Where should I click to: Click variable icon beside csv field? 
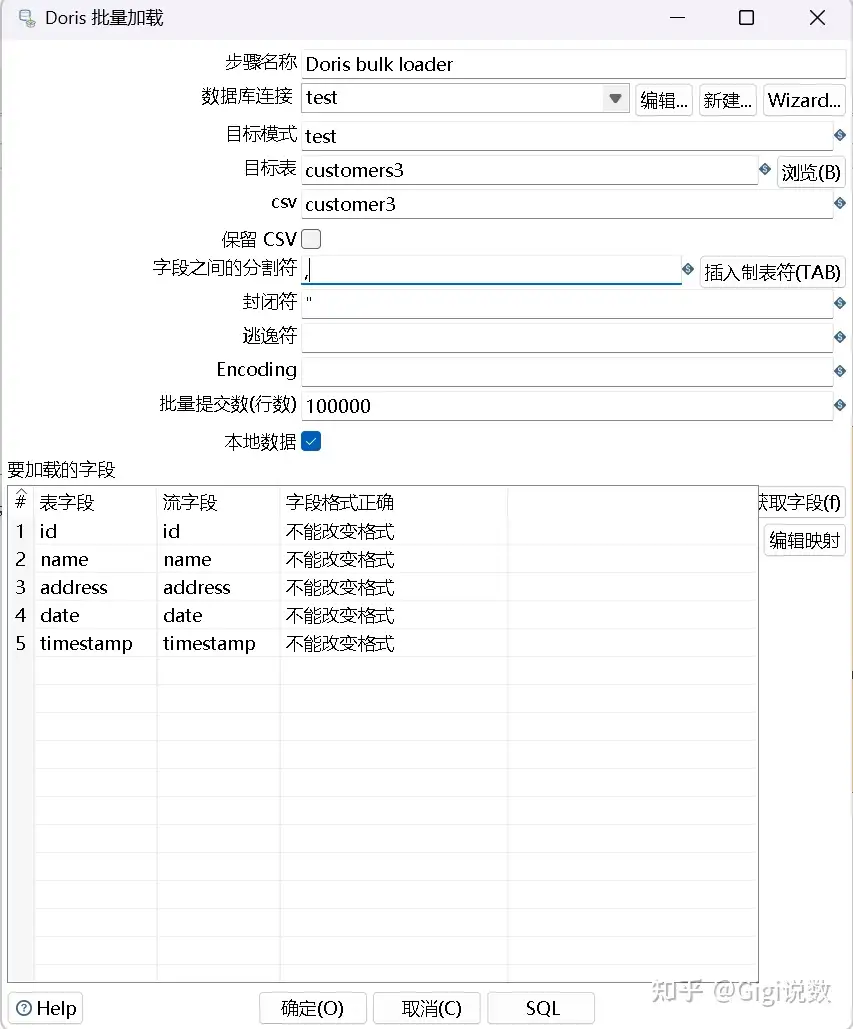click(840, 203)
